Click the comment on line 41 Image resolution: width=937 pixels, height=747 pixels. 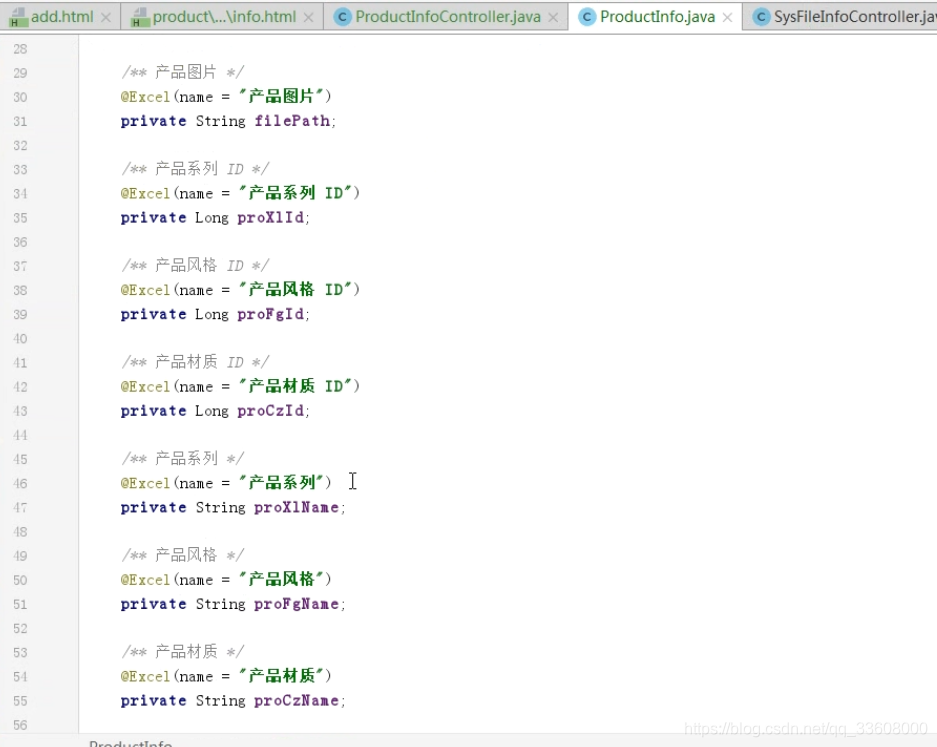(x=195, y=362)
